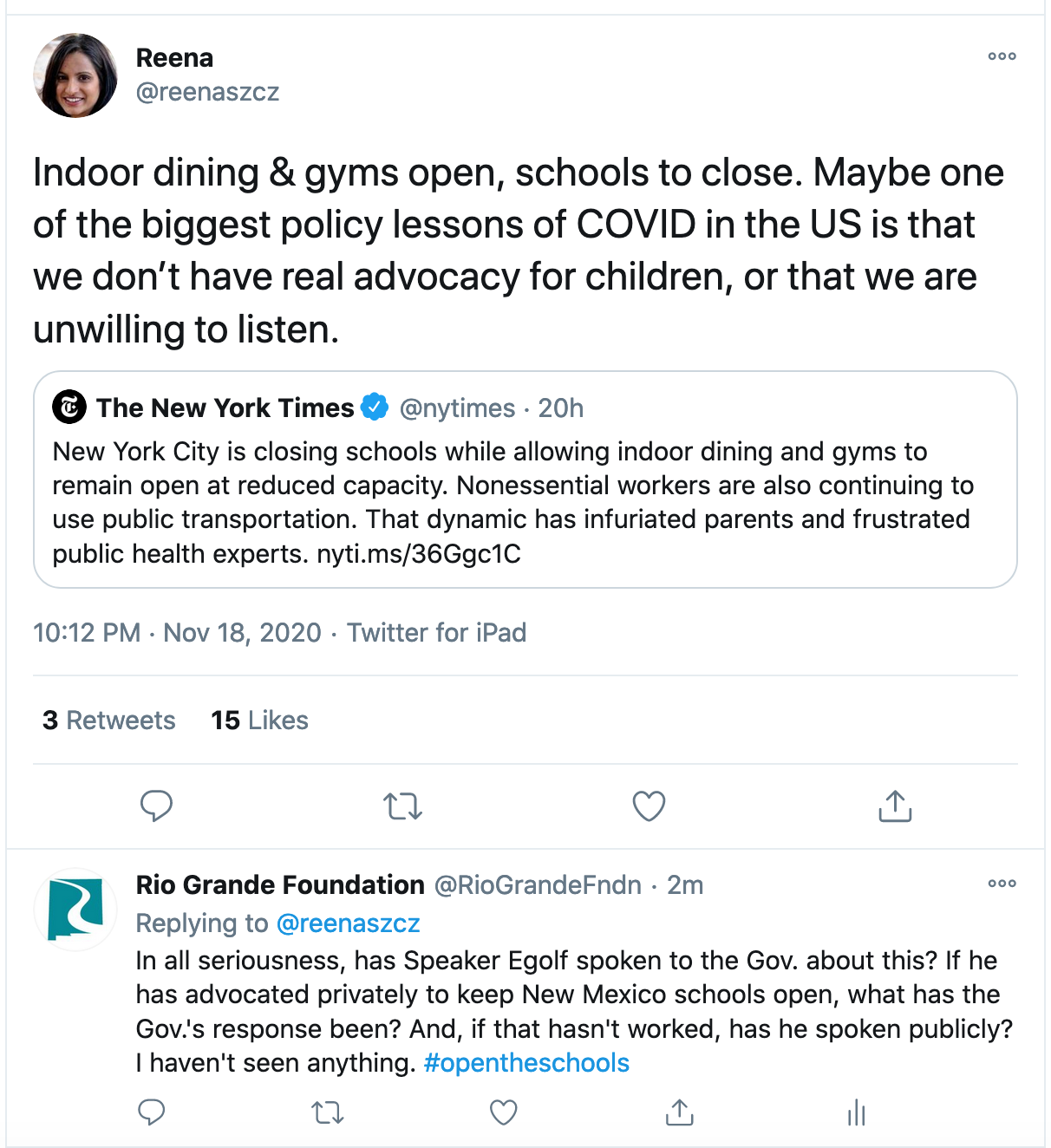This screenshot has width=1051, height=1148.
Task: Share the Rio Grande Foundation reply
Action: (x=680, y=1112)
